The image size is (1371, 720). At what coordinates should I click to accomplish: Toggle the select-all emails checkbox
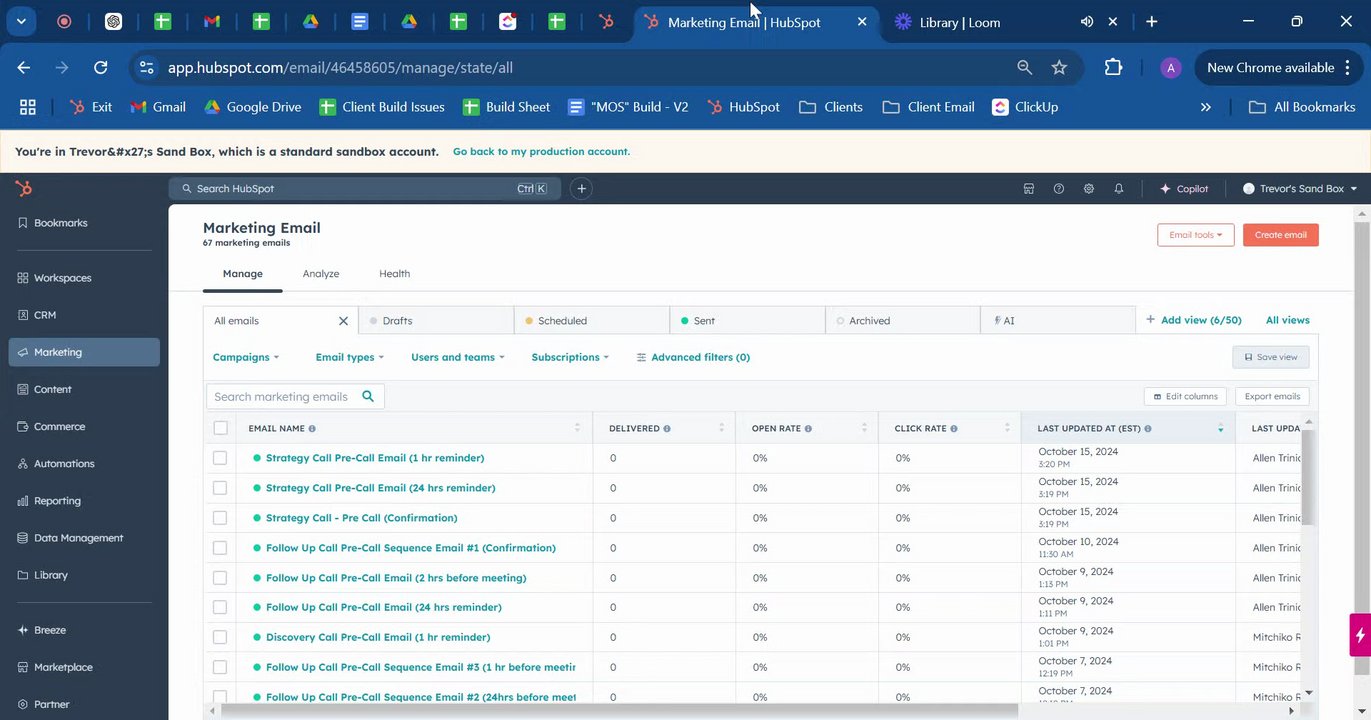pyautogui.click(x=220, y=428)
